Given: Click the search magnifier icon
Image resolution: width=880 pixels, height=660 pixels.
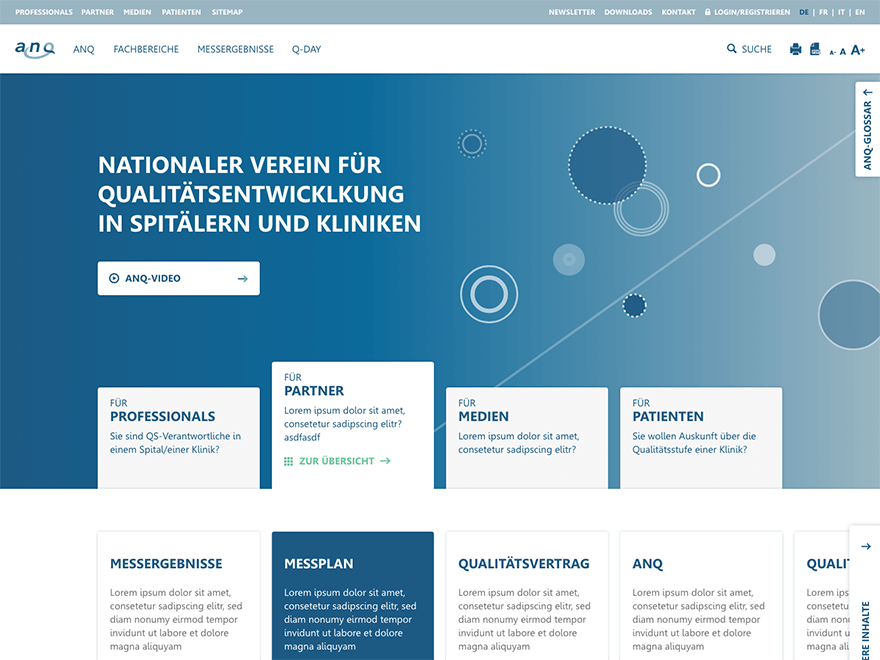Looking at the screenshot, I should pos(731,49).
